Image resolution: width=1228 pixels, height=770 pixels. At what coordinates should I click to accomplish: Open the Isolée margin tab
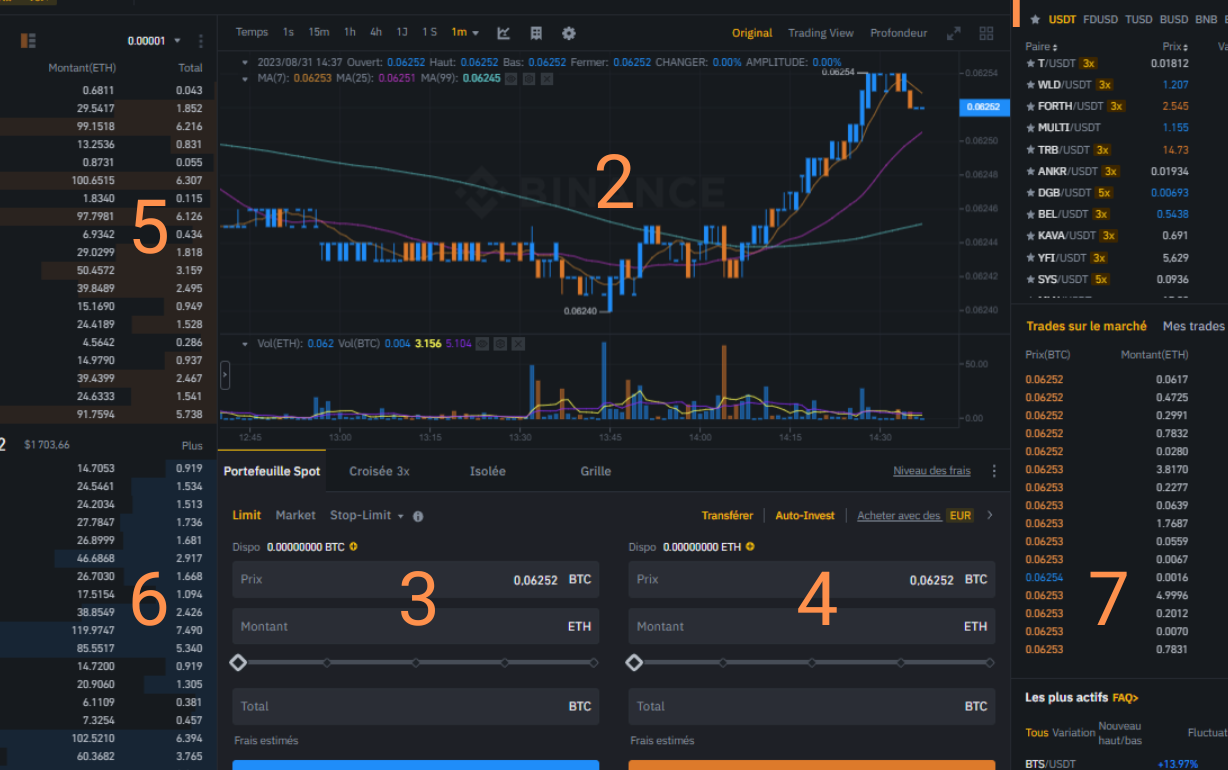point(488,471)
